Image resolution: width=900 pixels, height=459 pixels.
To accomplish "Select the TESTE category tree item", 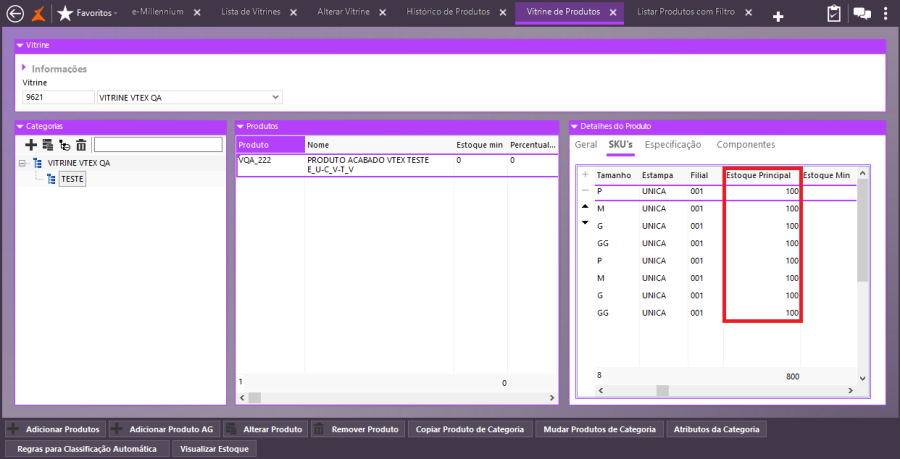I will pyautogui.click(x=72, y=179).
